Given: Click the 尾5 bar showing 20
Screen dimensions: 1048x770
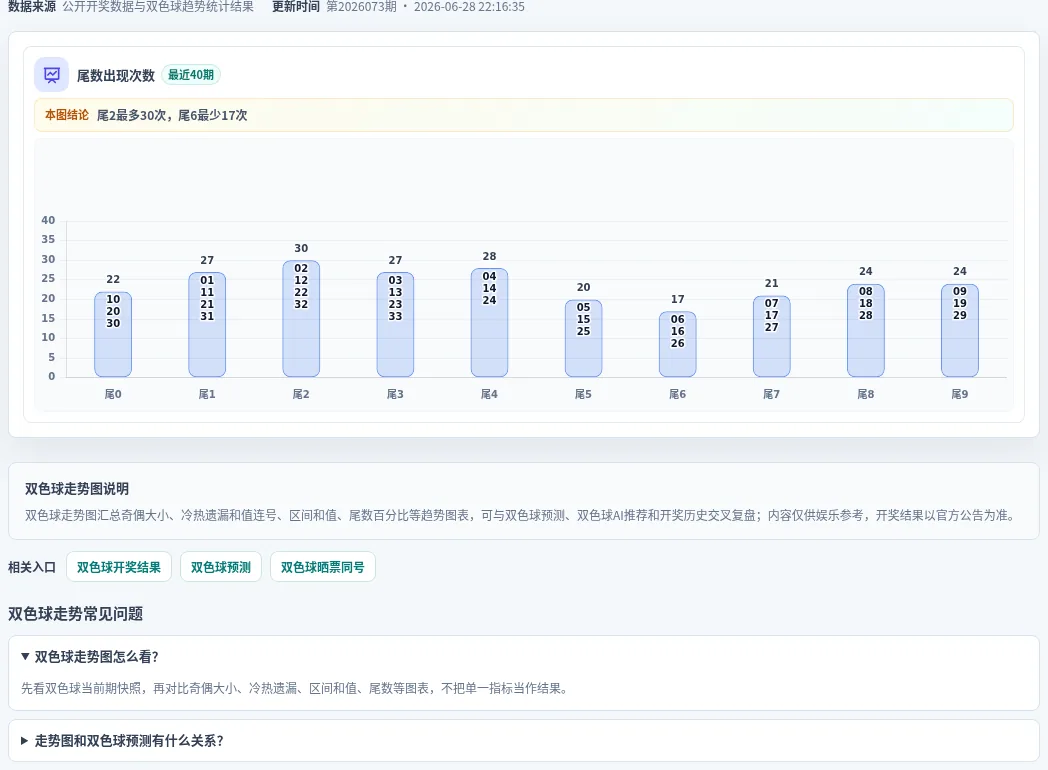Looking at the screenshot, I should tap(583, 338).
